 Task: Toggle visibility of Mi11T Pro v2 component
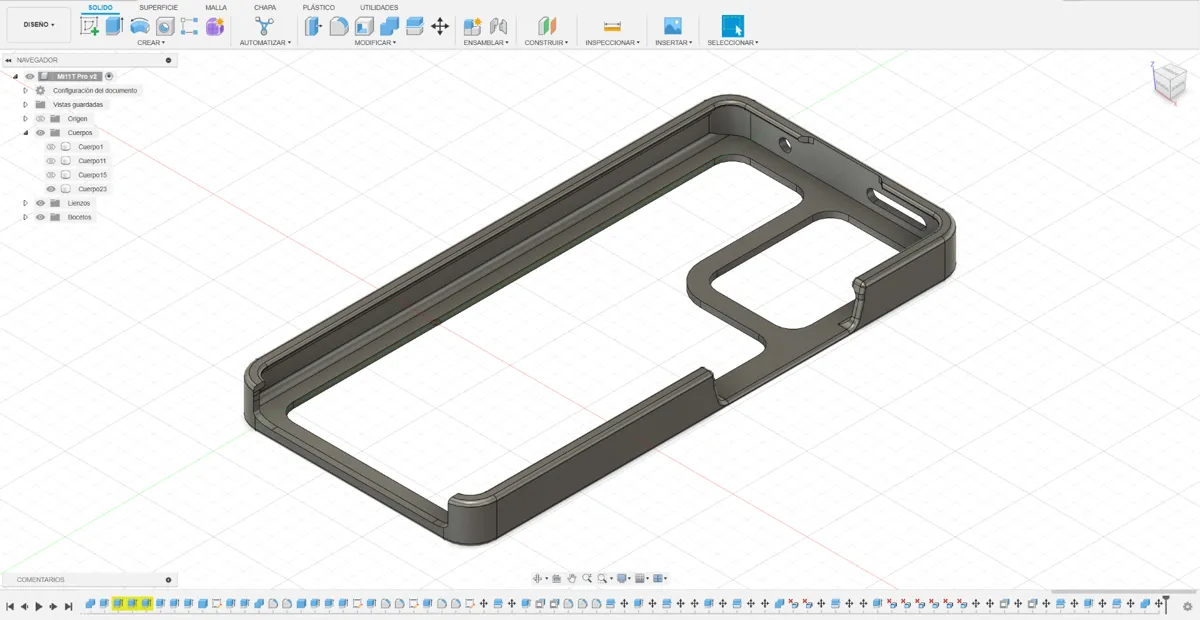(30, 76)
